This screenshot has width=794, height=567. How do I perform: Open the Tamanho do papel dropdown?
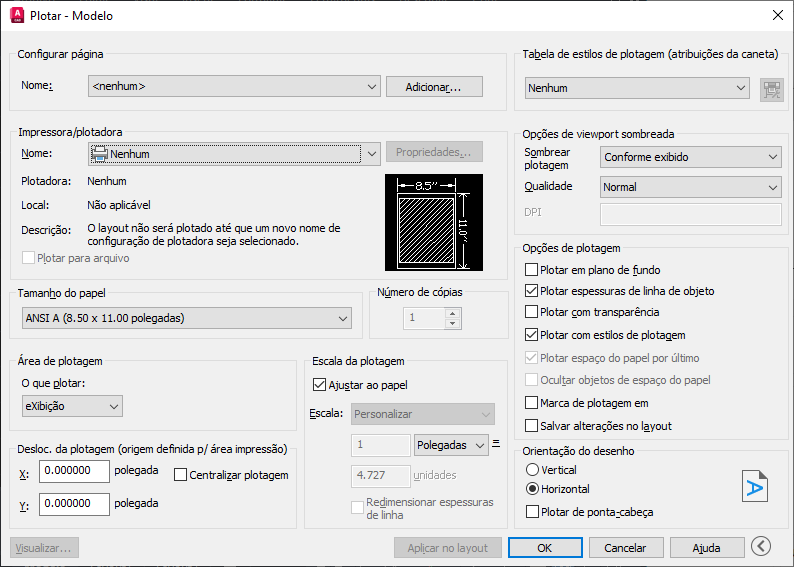click(x=187, y=318)
